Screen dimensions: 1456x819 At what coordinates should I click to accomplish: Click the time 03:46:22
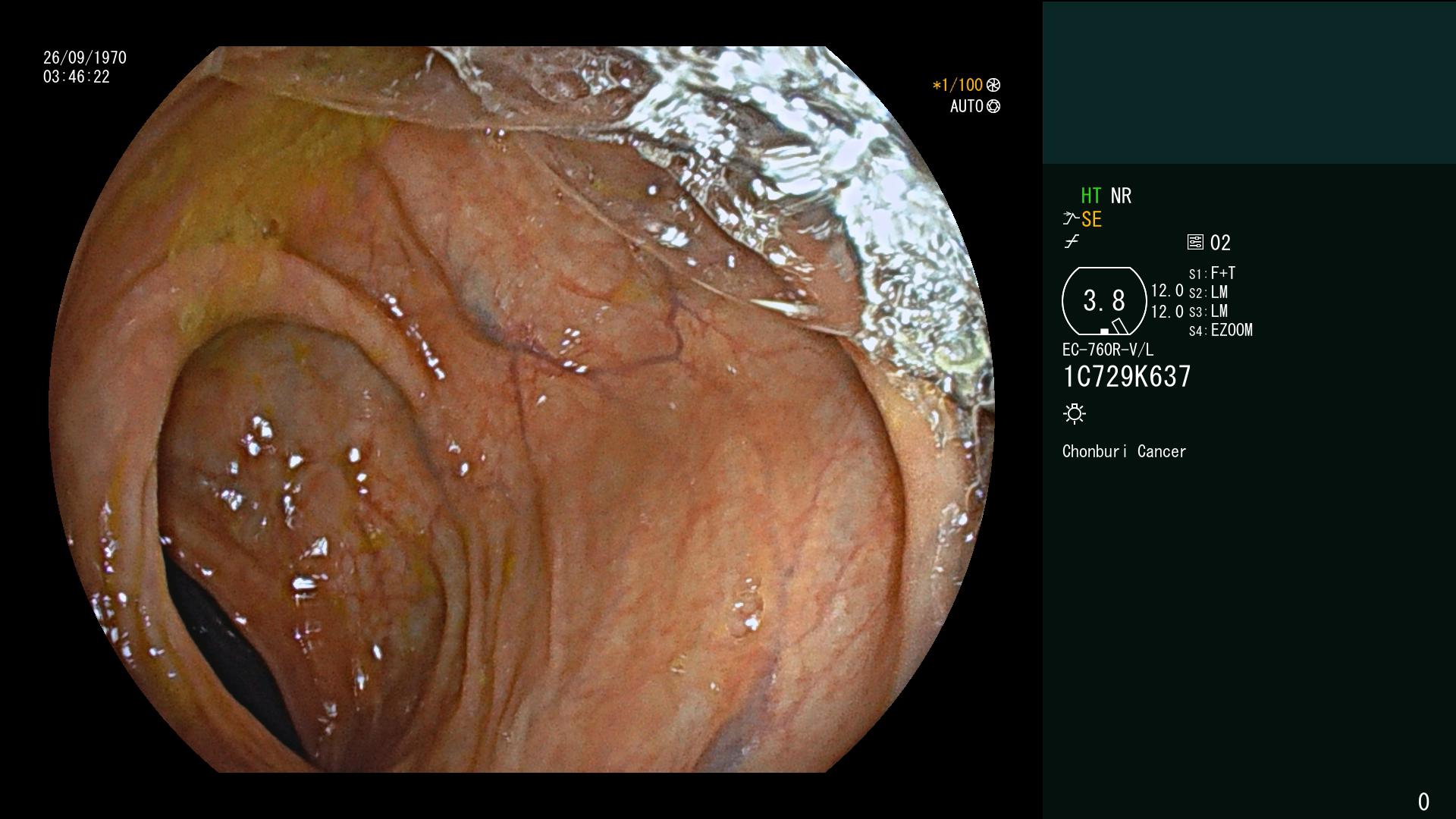point(77,77)
